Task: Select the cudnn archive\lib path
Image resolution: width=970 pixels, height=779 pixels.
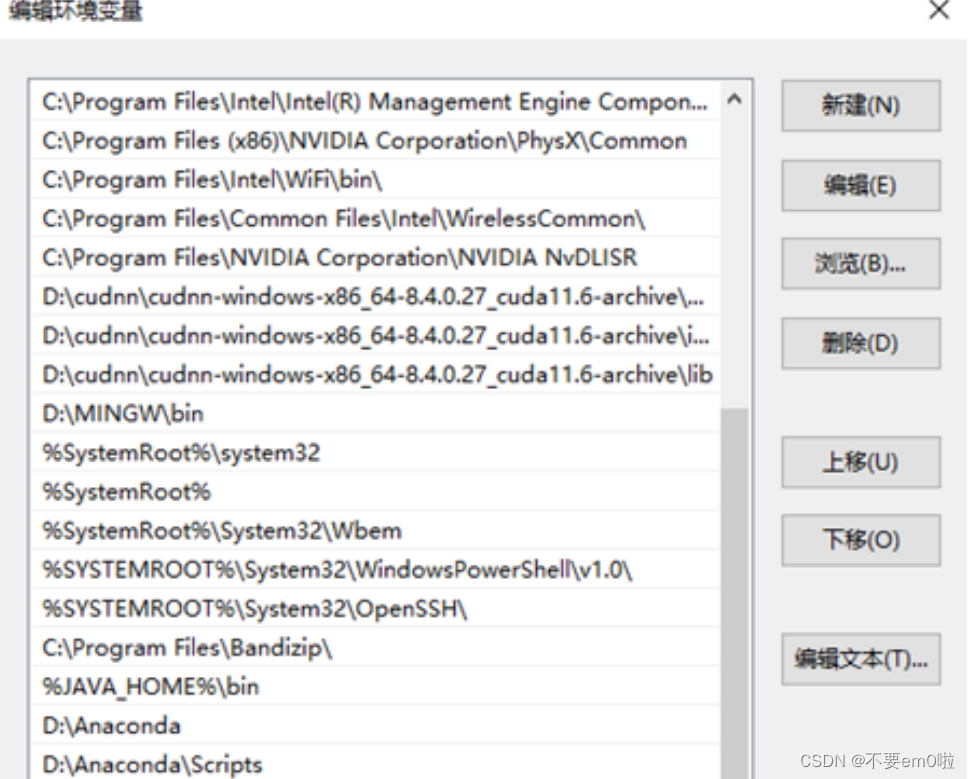Action: click(376, 374)
